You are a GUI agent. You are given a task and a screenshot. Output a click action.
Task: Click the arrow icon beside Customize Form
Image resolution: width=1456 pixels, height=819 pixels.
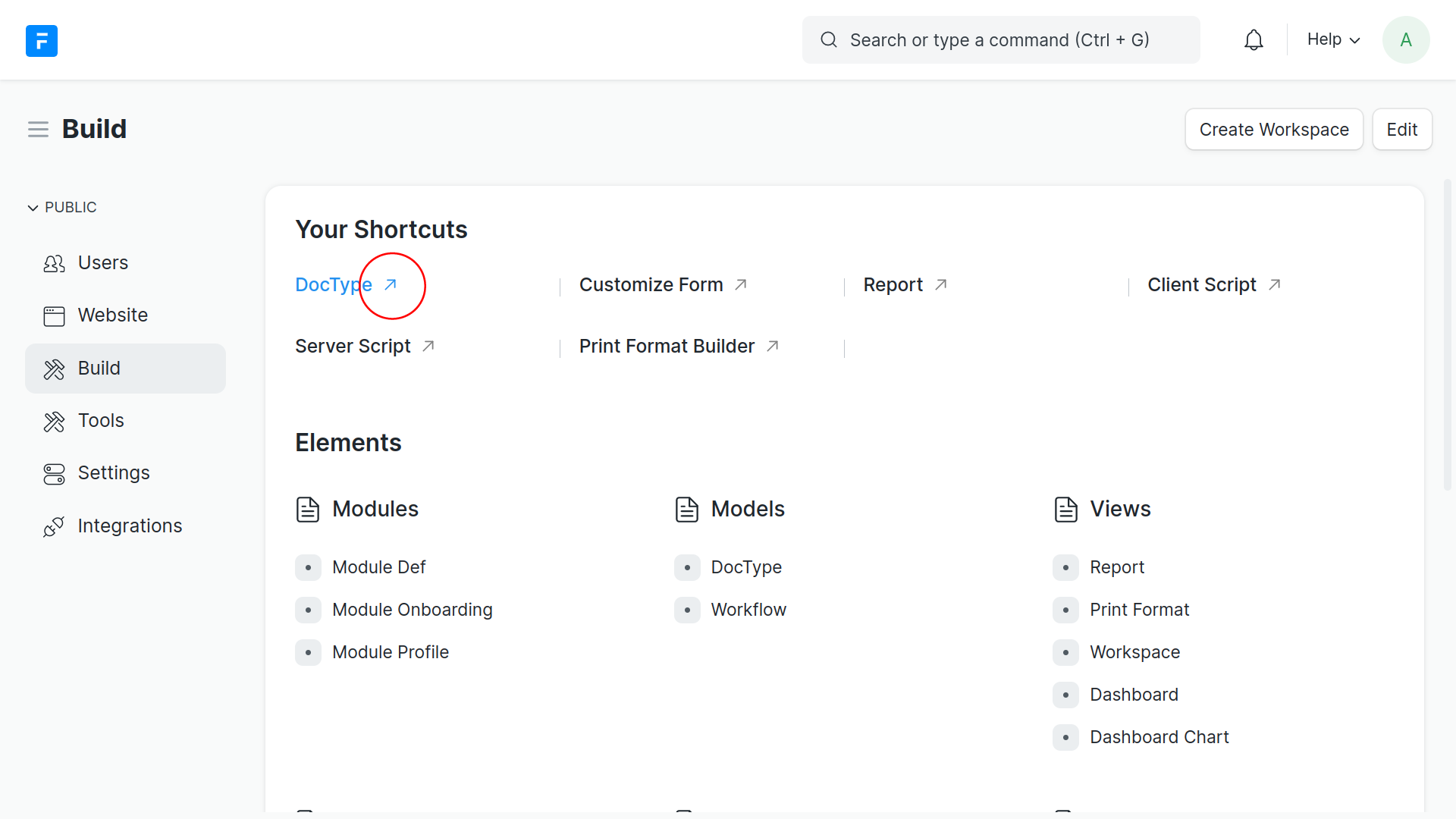(x=741, y=285)
